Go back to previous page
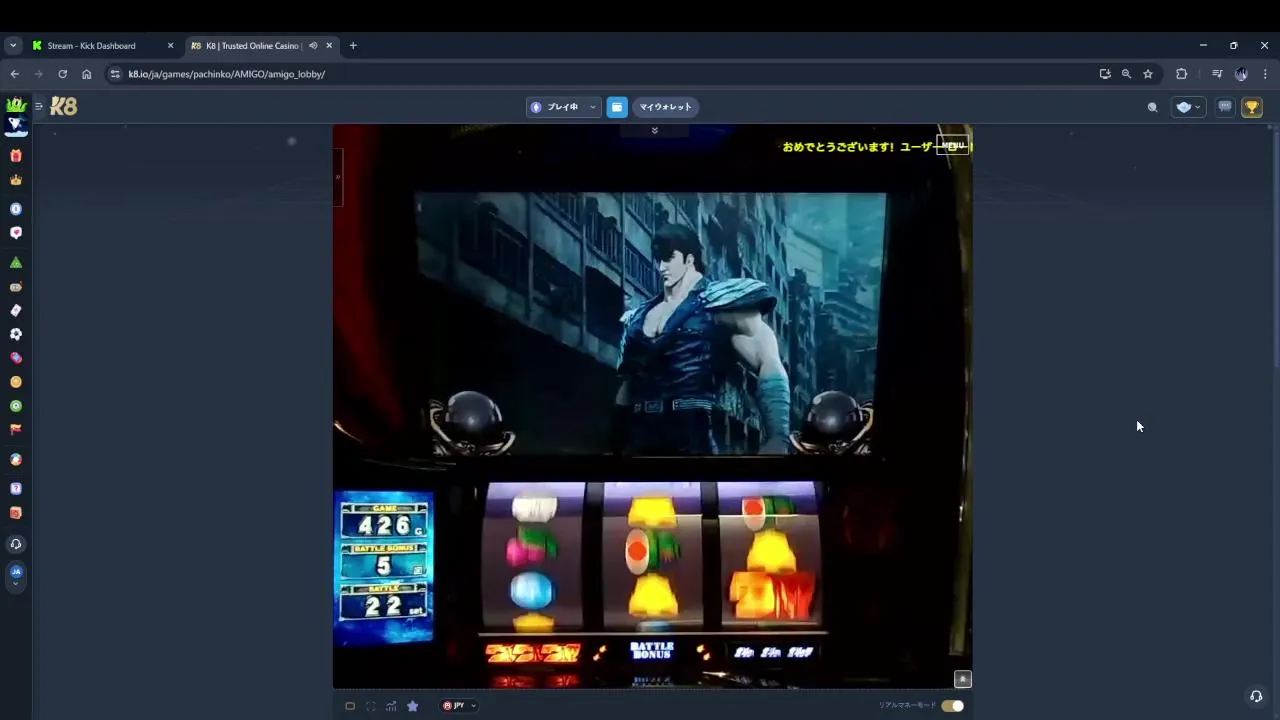The image size is (1280, 720). pyautogui.click(x=14, y=74)
